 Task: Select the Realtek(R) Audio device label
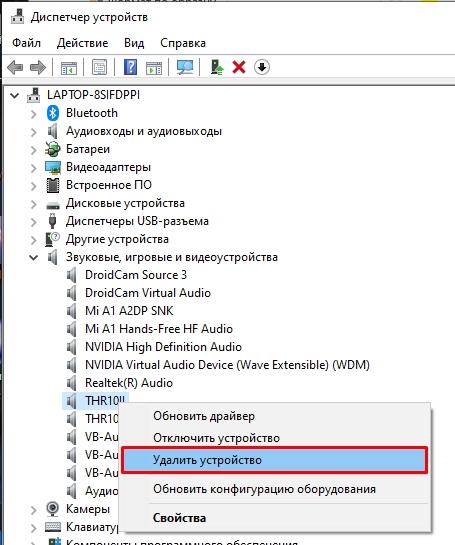pyautogui.click(x=129, y=383)
